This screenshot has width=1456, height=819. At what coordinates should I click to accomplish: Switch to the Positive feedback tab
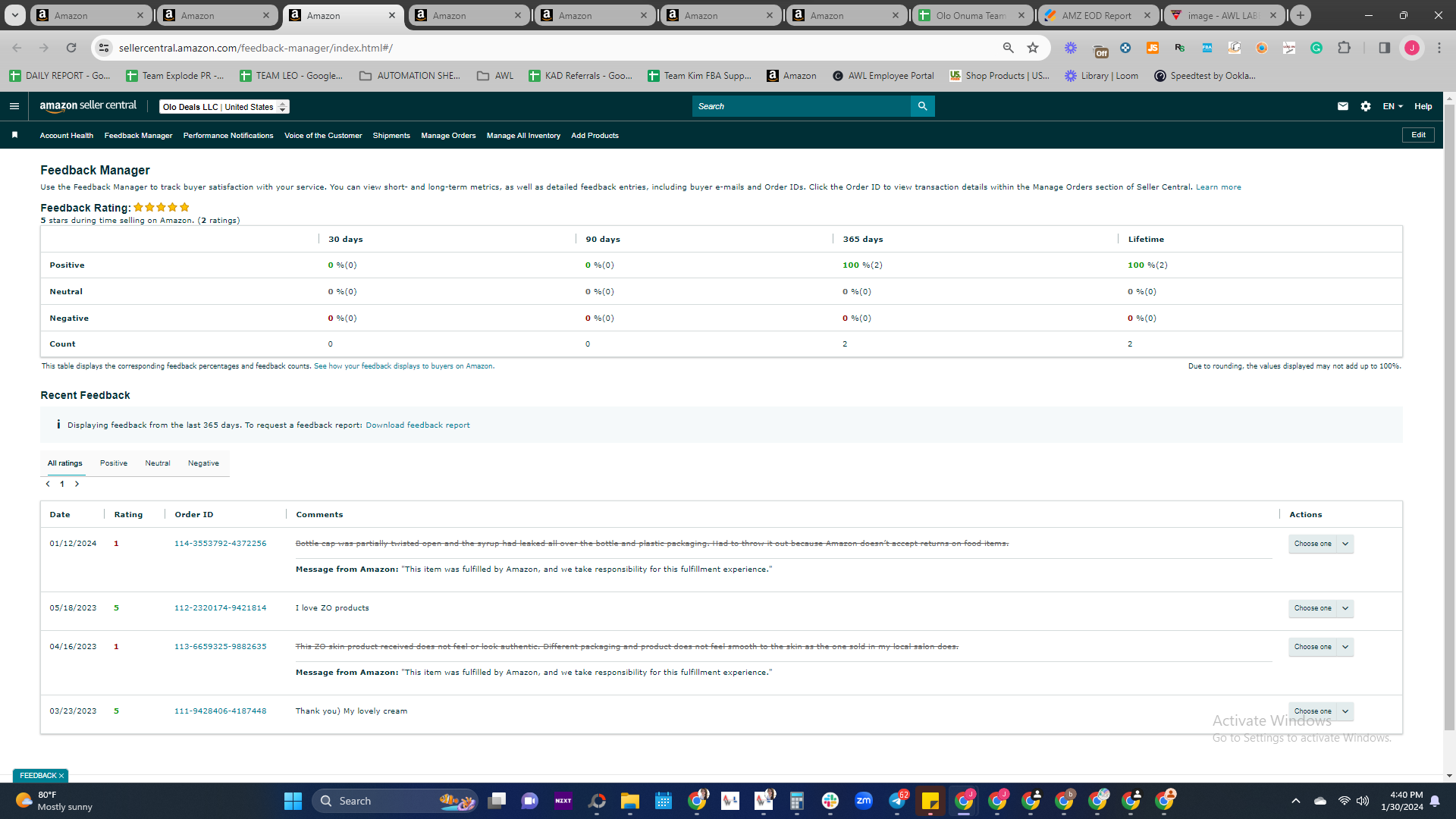114,463
